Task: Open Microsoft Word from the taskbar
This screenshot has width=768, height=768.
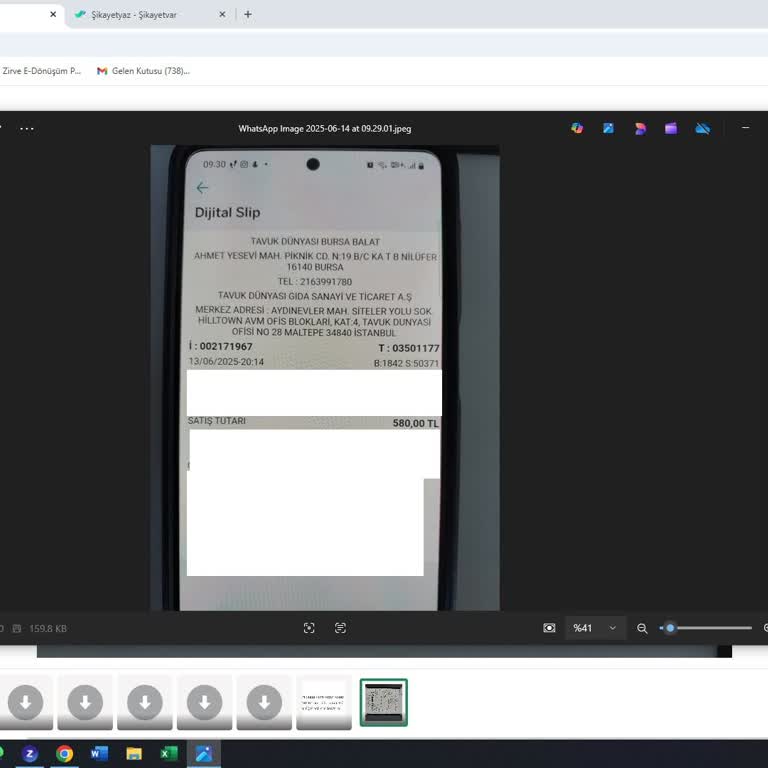Action: coord(99,753)
